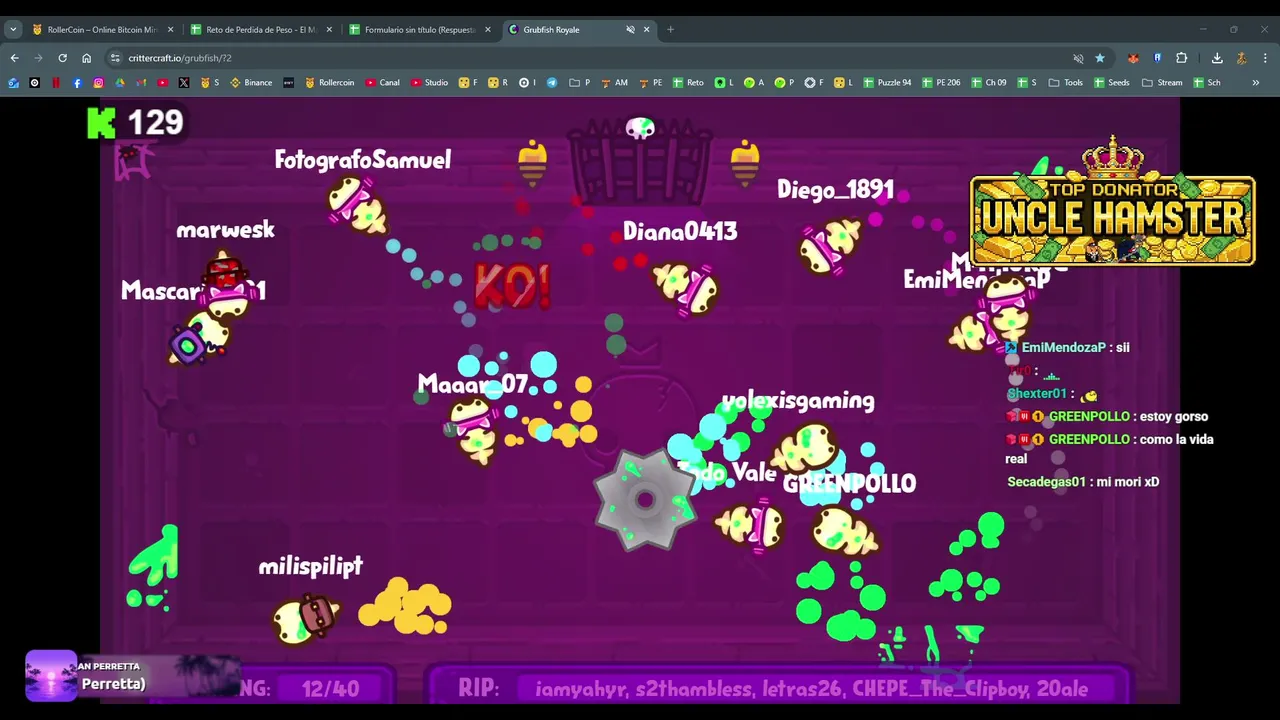Open the Netflix bookmark icon

56,83
